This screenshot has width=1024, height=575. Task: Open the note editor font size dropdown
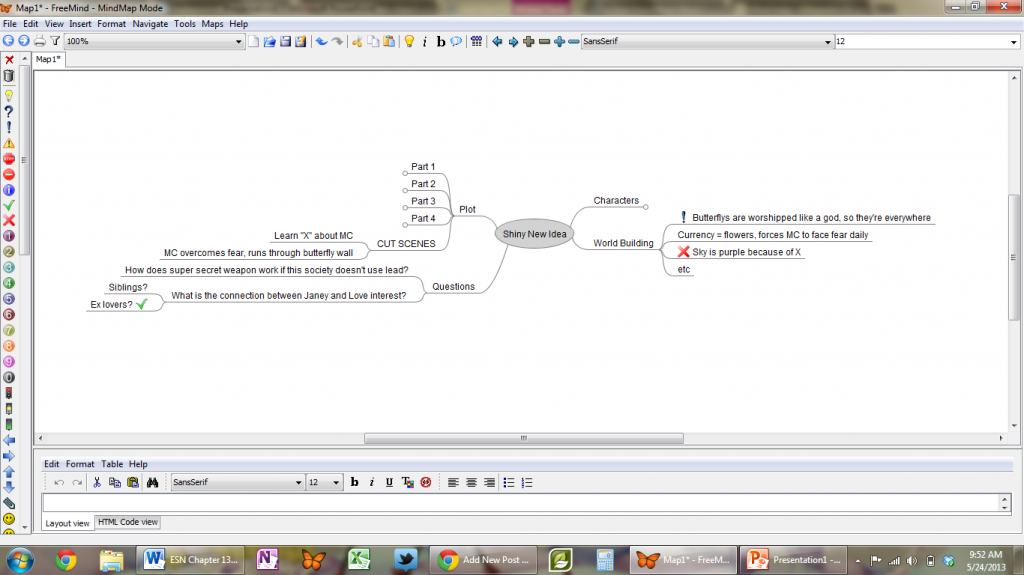click(325, 482)
